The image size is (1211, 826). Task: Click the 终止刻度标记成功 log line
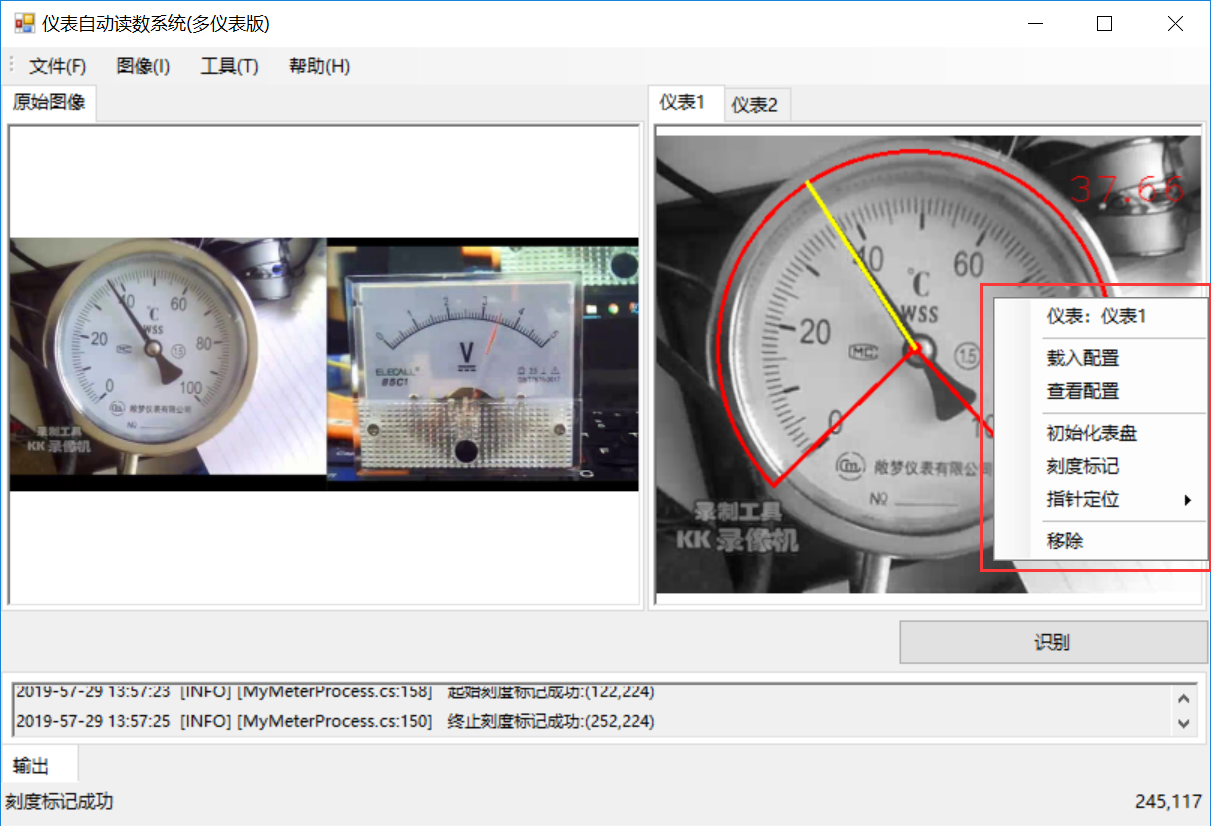point(335,721)
